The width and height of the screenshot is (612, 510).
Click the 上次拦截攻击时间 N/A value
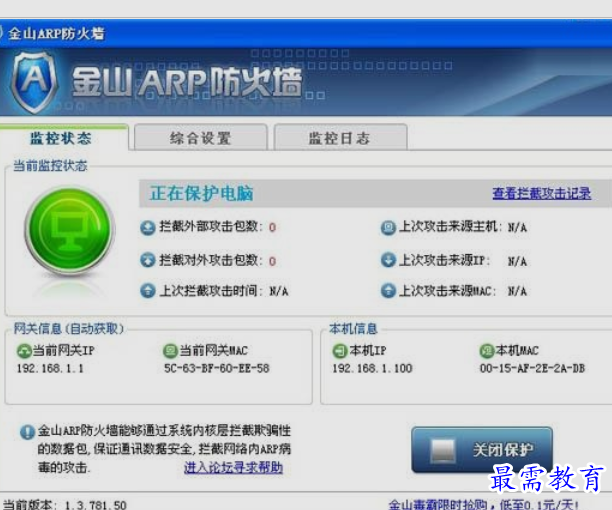(279, 291)
